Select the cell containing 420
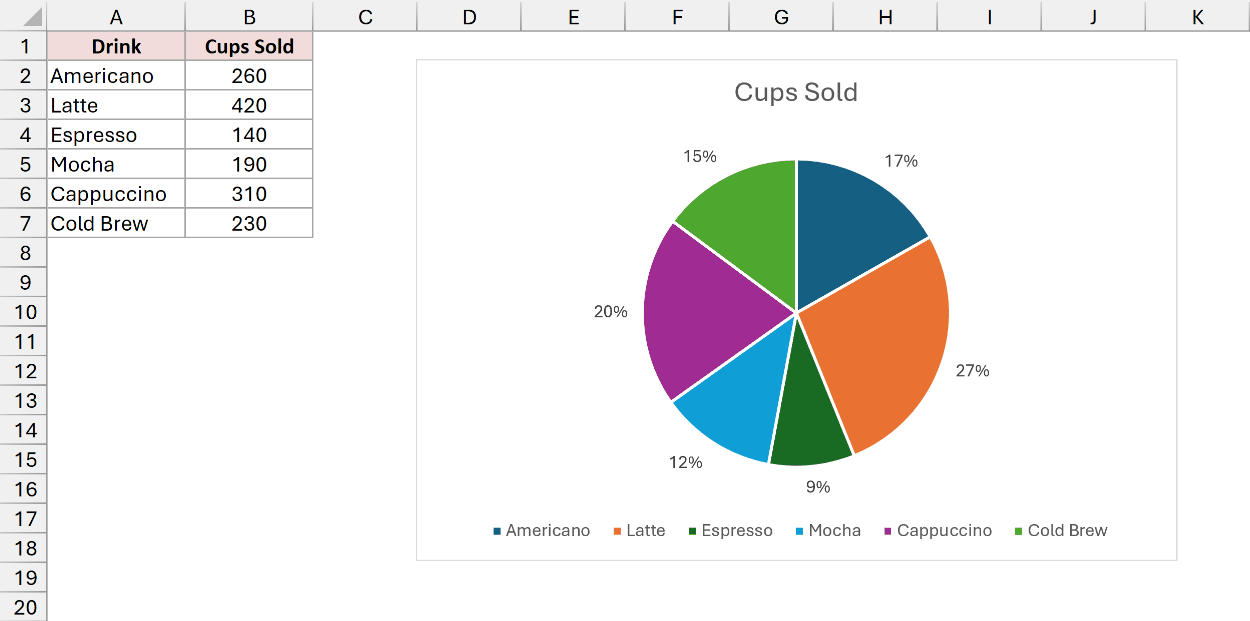1250x621 pixels. 249,105
